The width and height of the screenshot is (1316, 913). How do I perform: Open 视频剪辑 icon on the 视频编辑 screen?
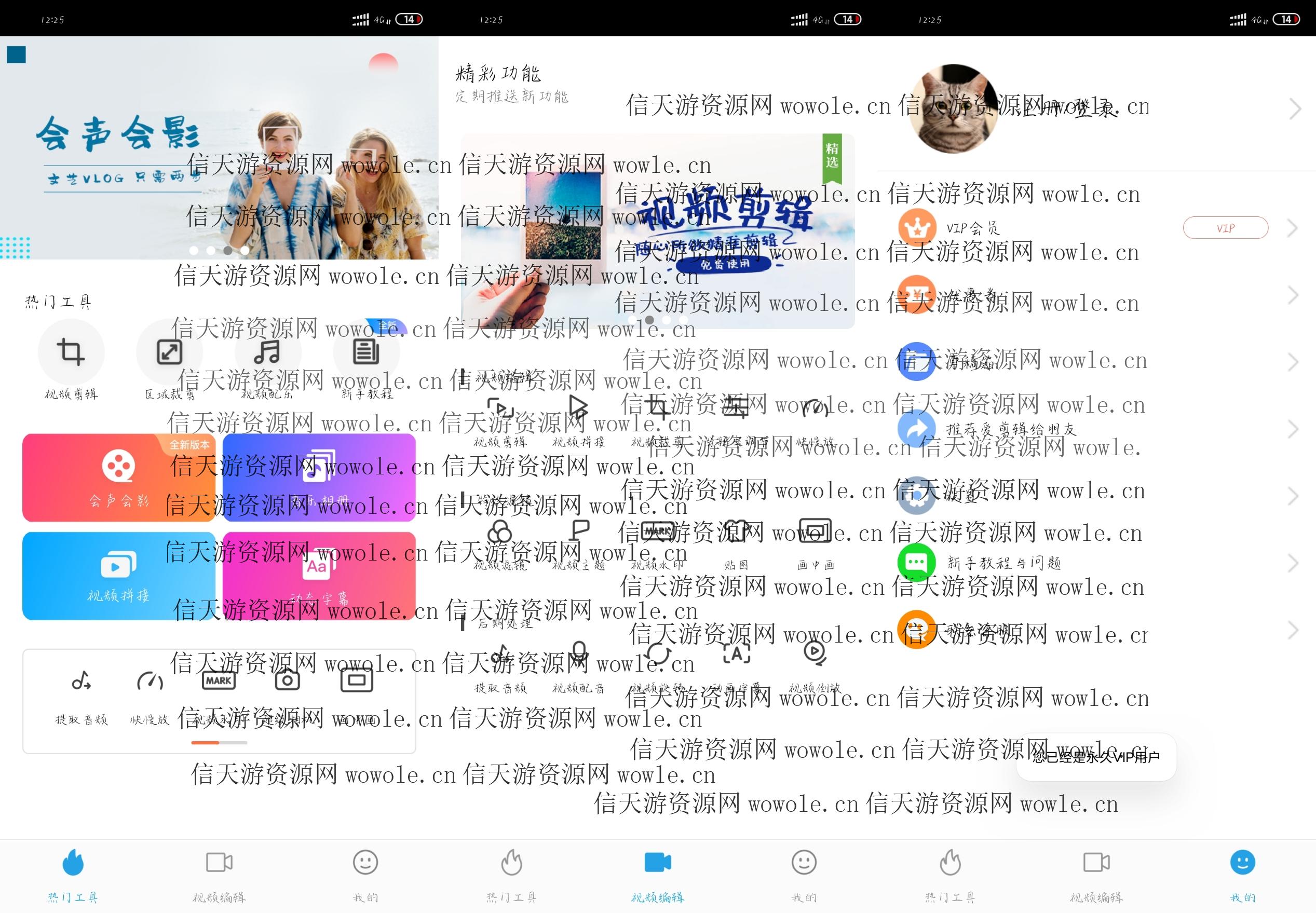coord(500,408)
